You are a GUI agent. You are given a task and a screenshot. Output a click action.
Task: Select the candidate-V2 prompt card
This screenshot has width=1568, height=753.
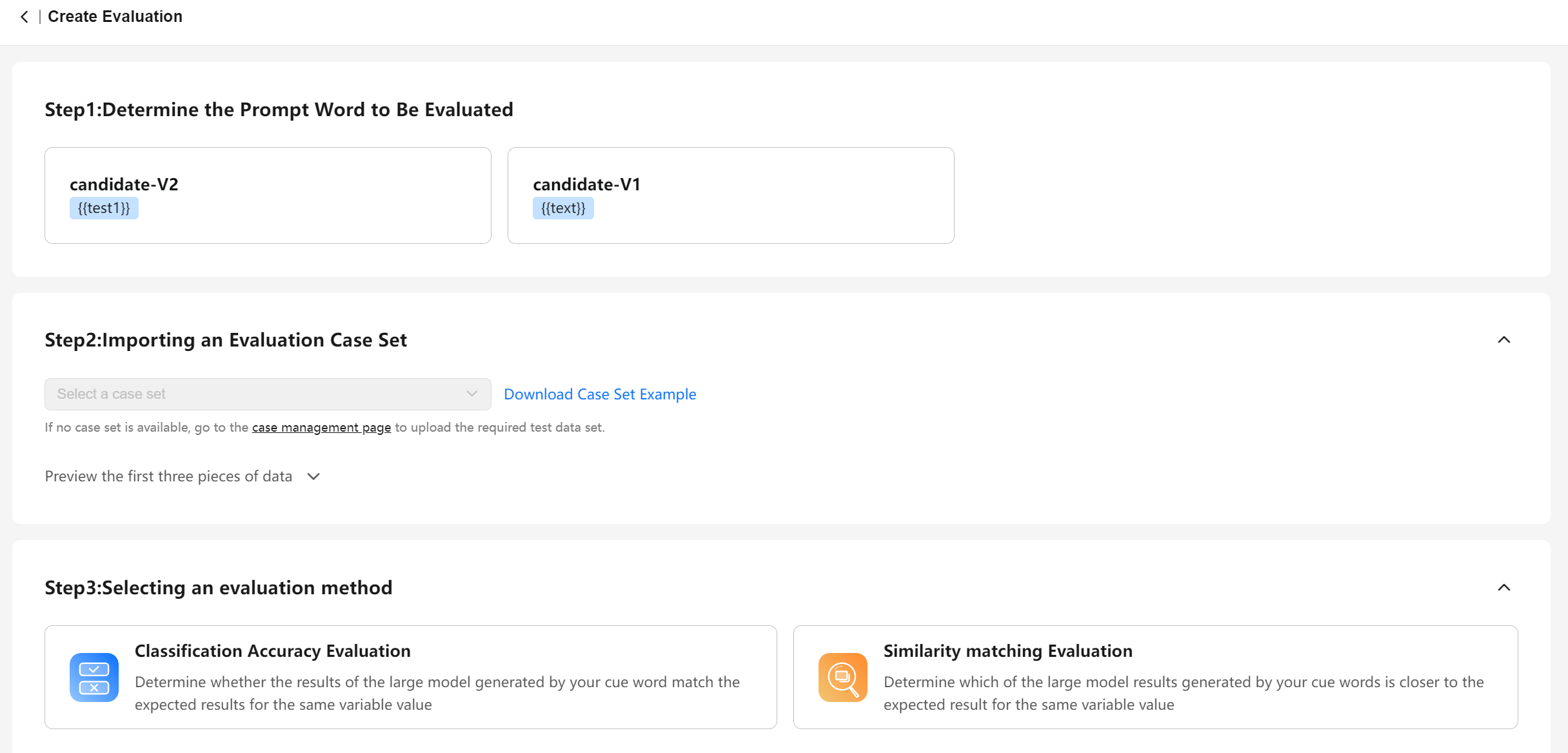[268, 196]
